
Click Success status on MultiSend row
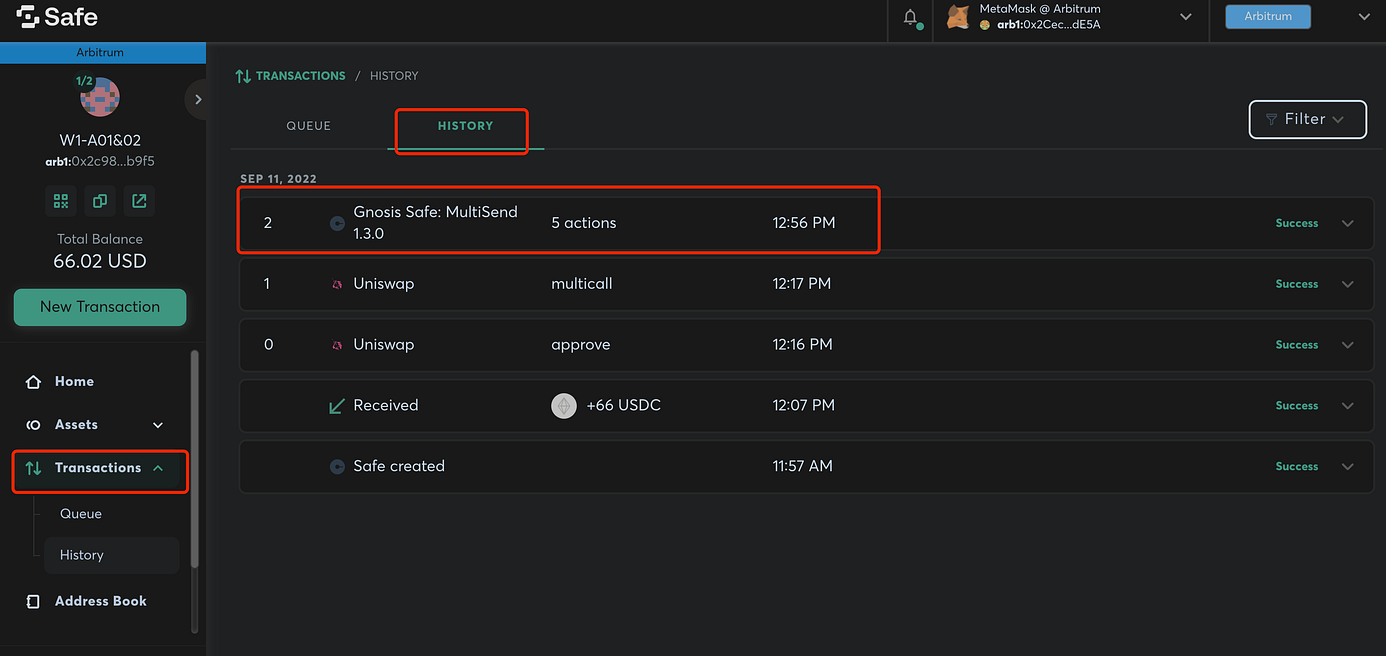click(x=1297, y=224)
